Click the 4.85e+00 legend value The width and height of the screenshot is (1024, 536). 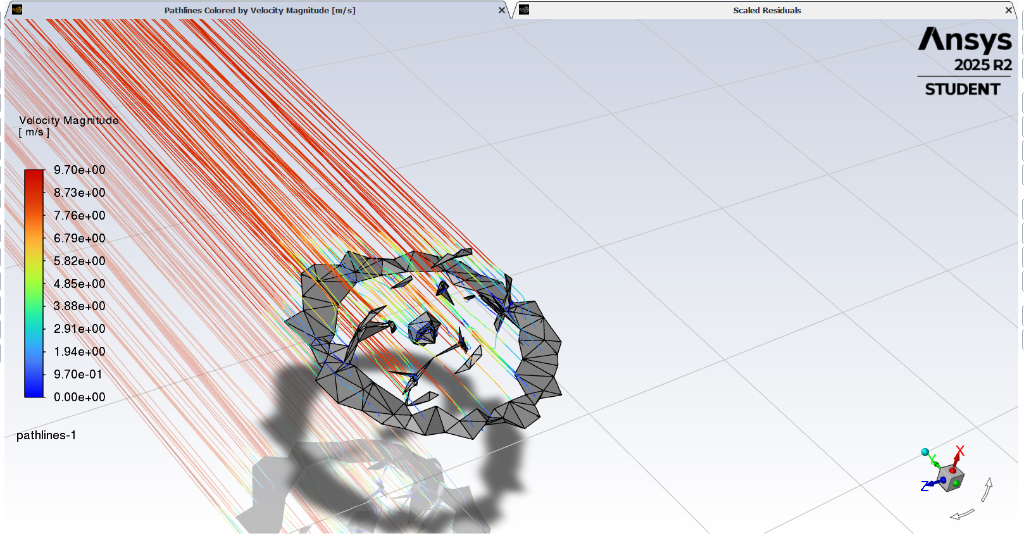79,283
